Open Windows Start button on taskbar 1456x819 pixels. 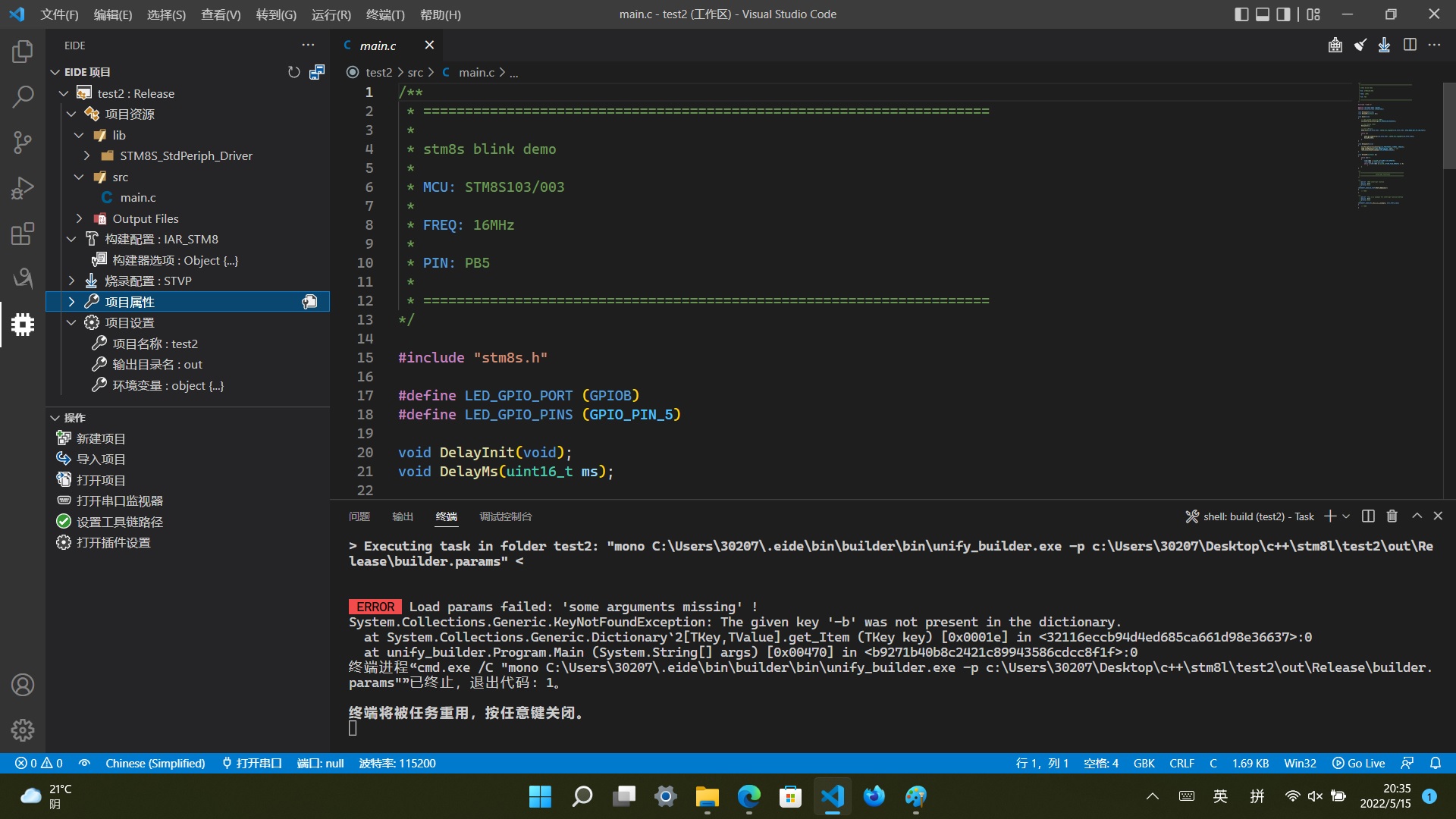pyautogui.click(x=540, y=796)
